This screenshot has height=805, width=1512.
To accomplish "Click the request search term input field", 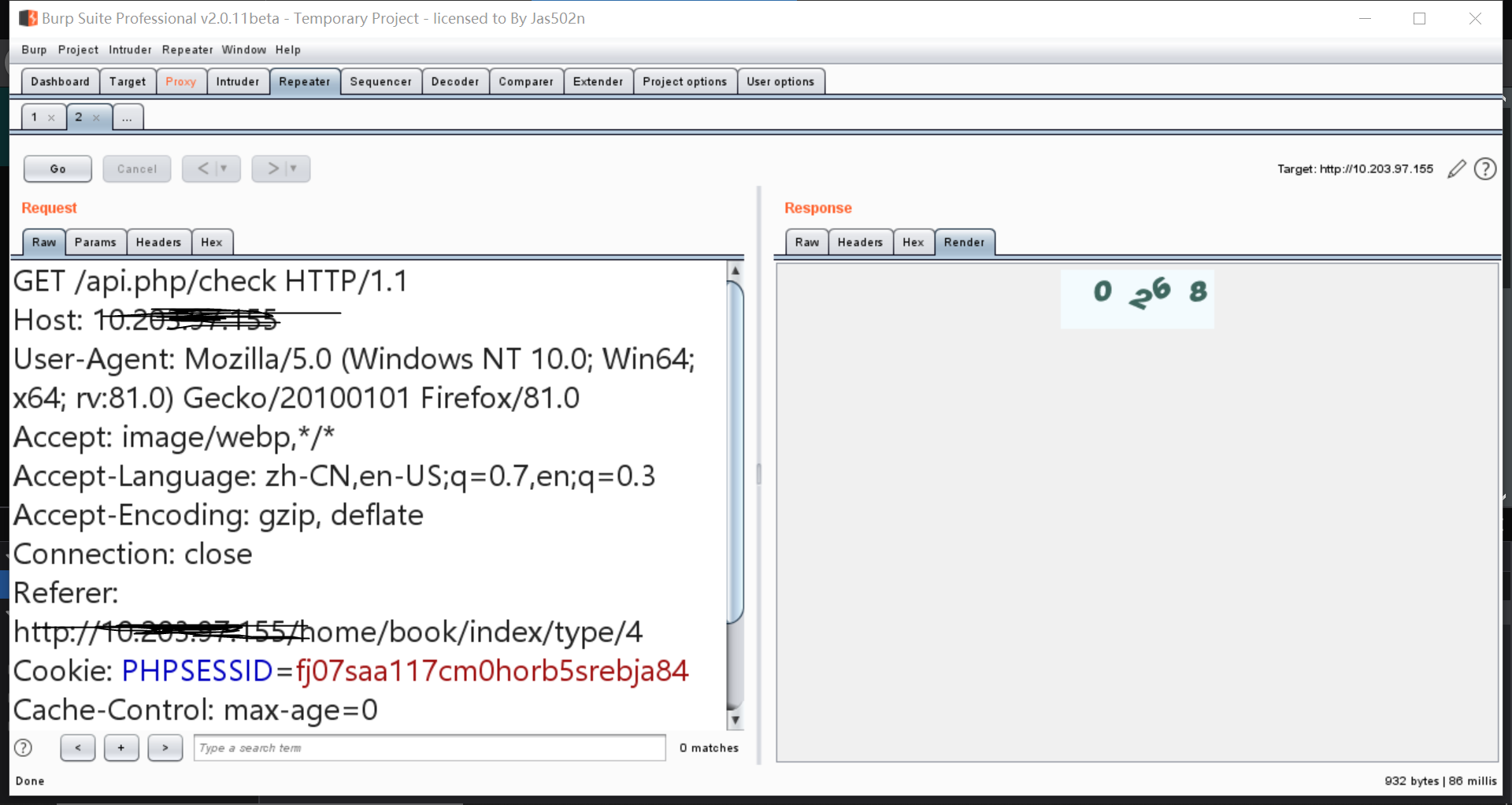I will (430, 747).
